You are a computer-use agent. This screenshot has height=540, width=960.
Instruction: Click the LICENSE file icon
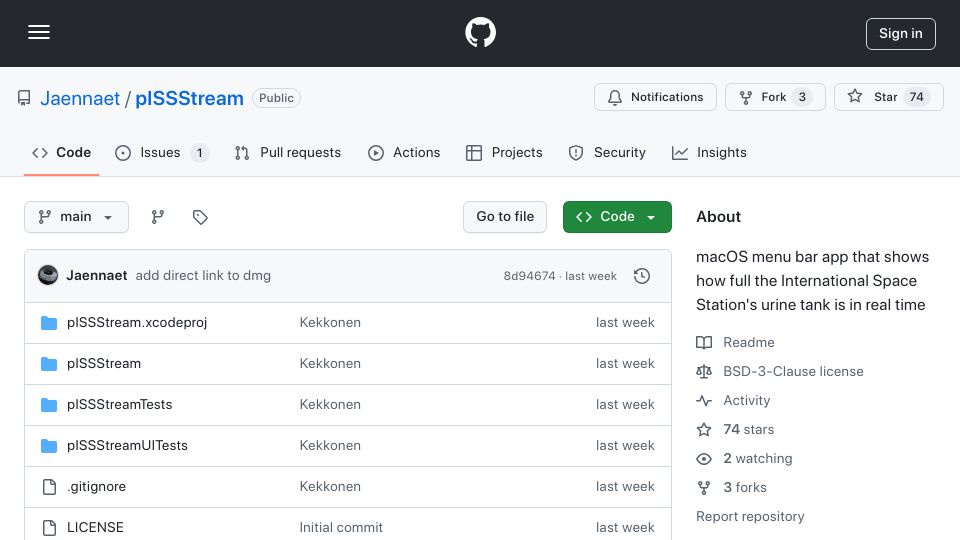(49, 528)
